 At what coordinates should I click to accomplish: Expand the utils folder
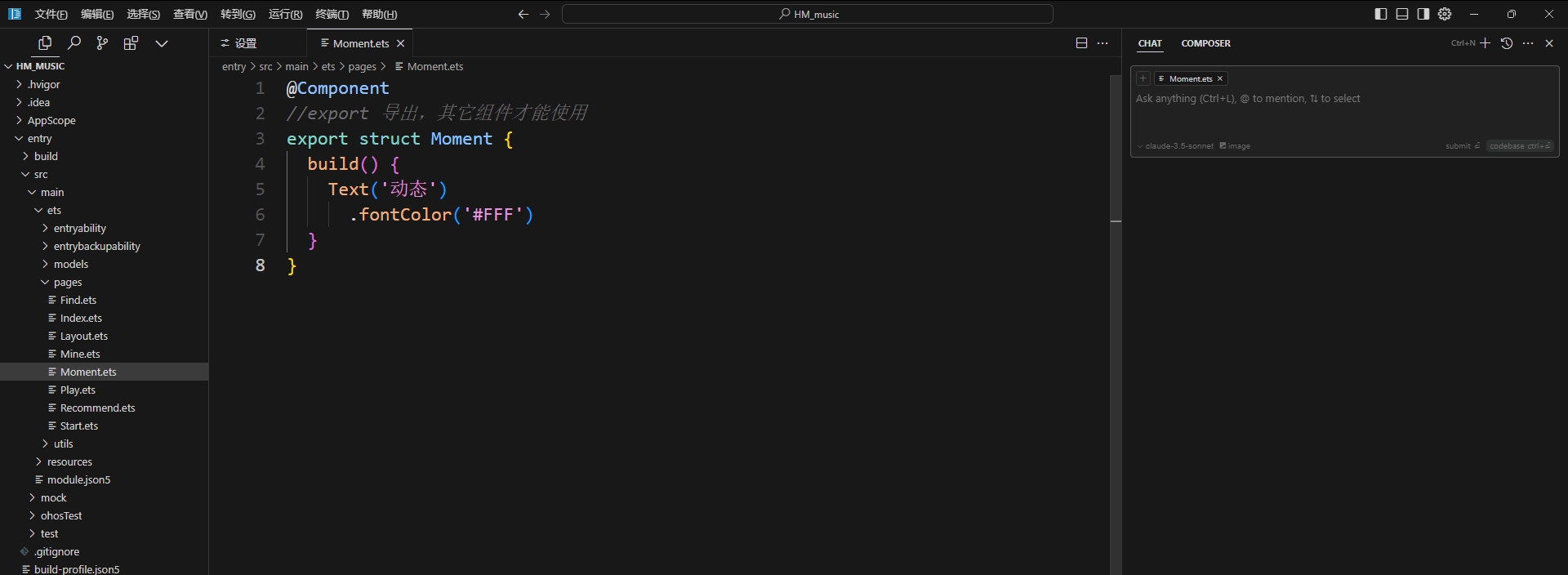63,444
